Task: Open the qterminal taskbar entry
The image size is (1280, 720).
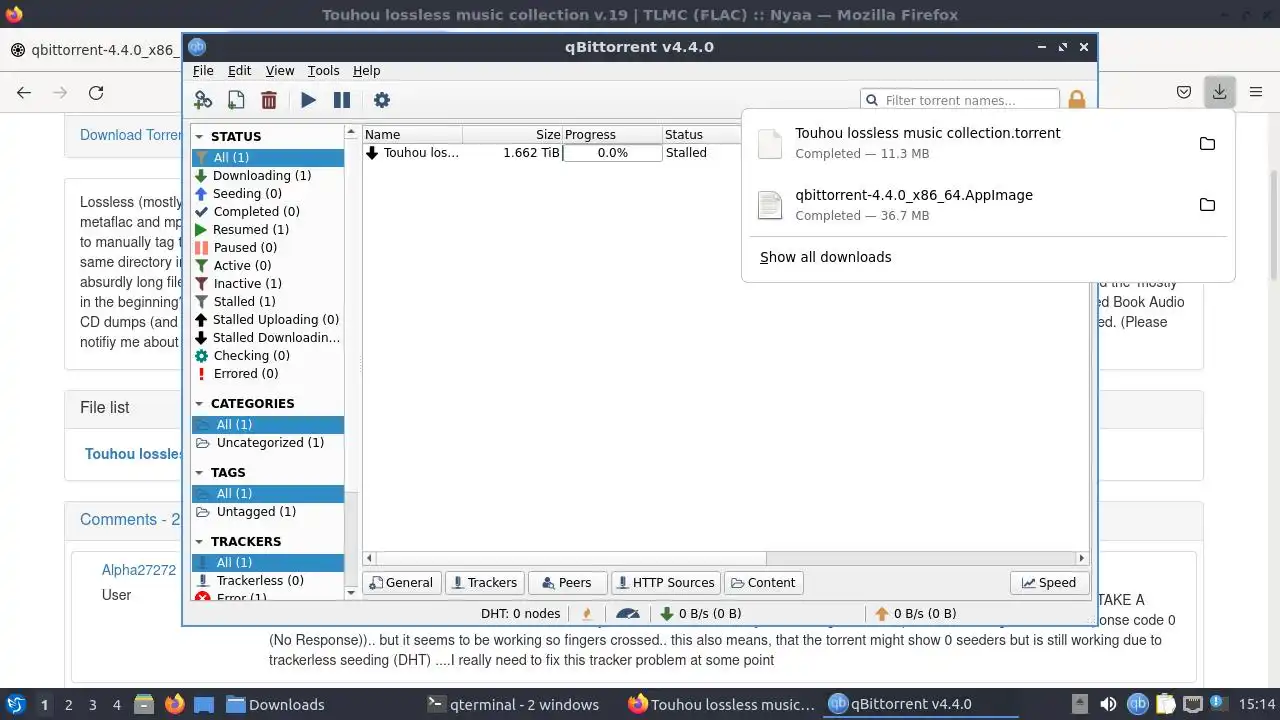Action: click(x=513, y=704)
